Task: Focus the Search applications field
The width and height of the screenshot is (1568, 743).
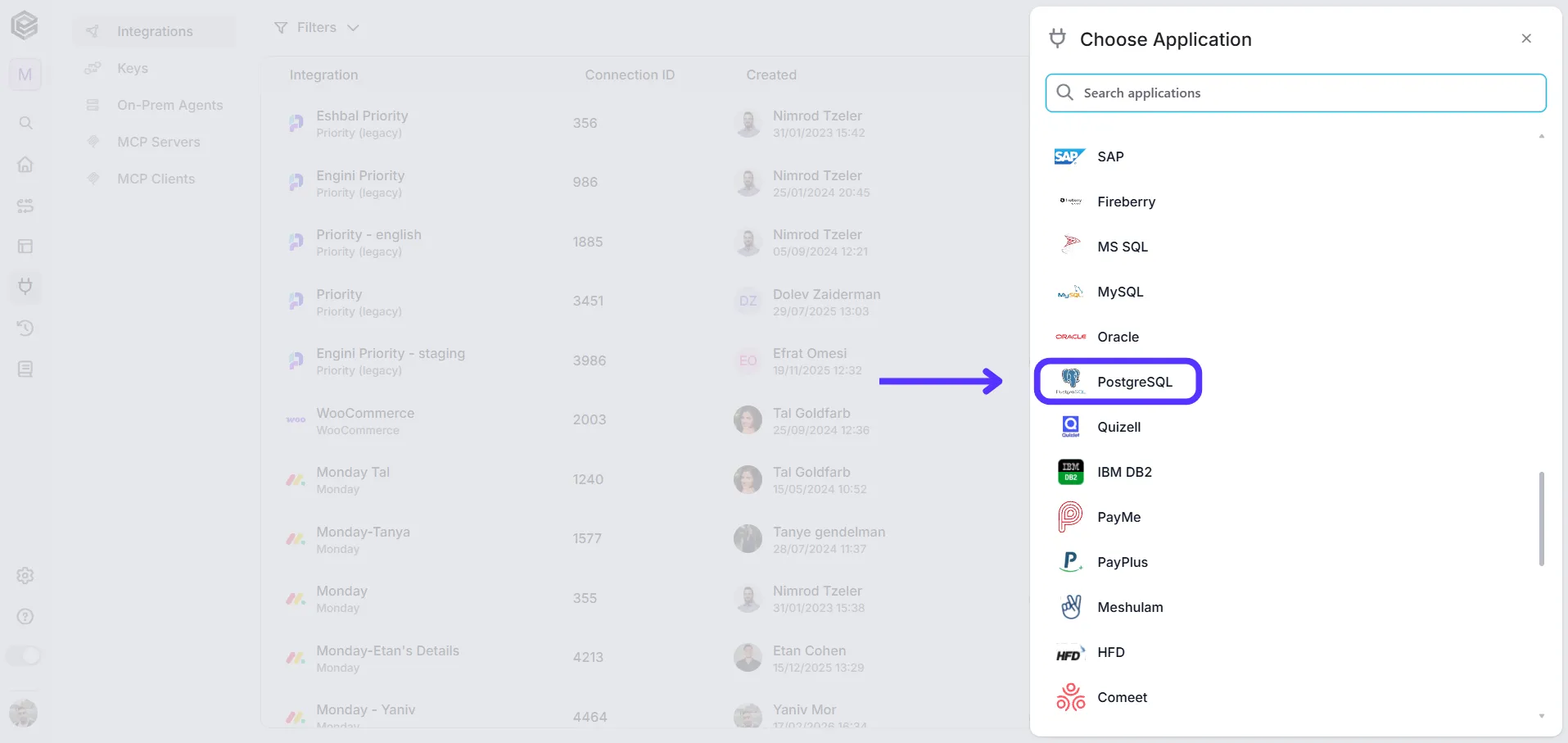Action: 1295,93
